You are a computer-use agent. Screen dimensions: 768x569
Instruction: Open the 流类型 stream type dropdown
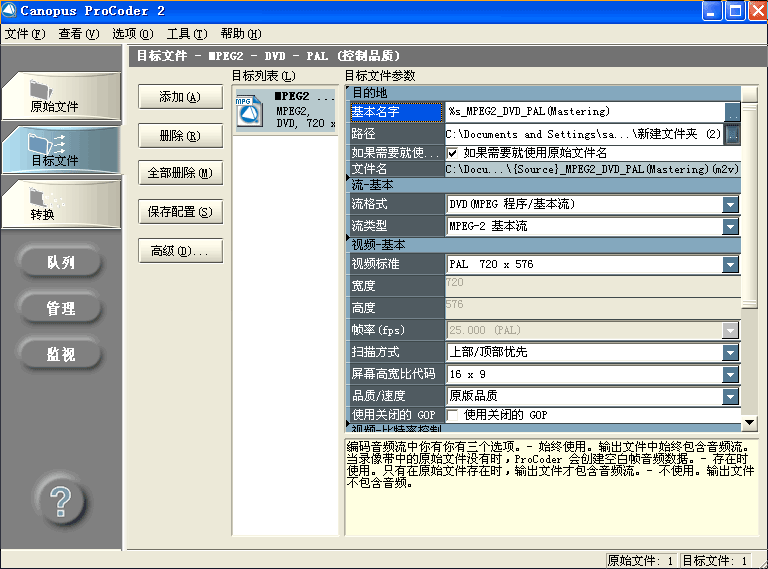(x=730, y=226)
